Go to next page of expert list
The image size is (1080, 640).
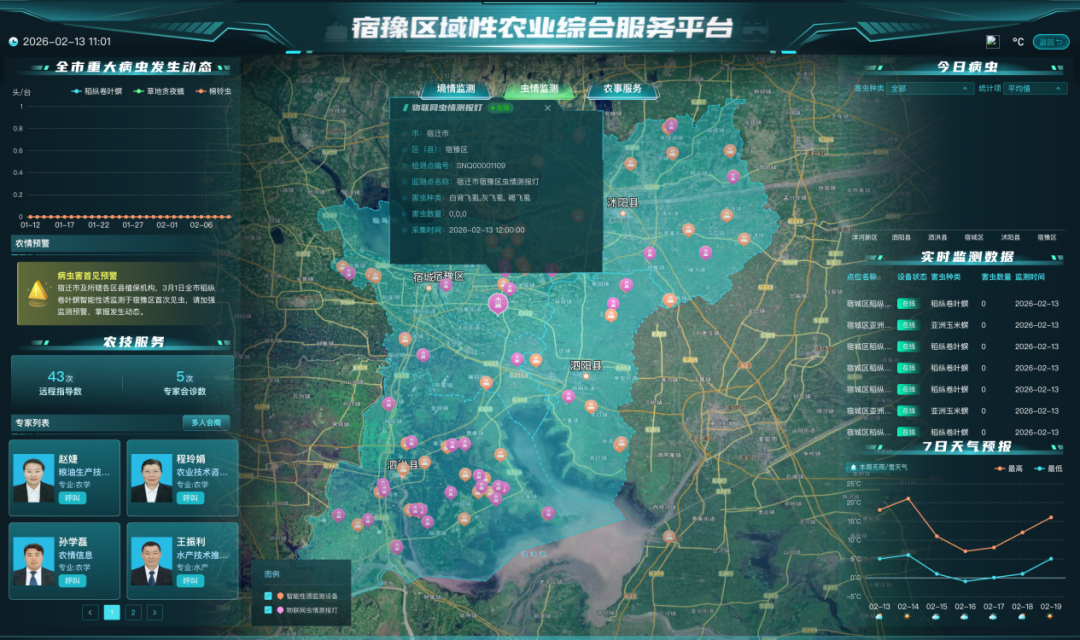pyautogui.click(x=155, y=612)
